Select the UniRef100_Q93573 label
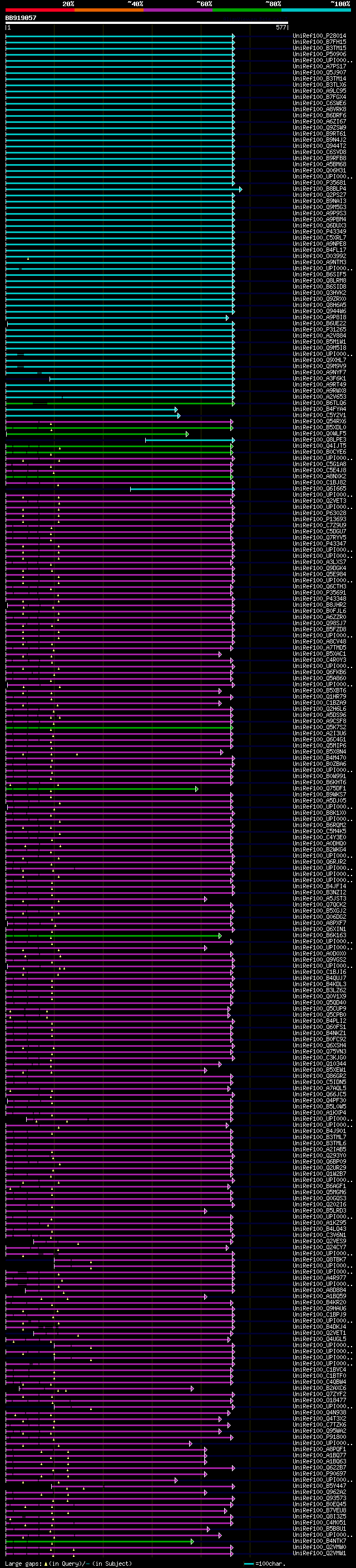Image resolution: width=356 pixels, height=1568 pixels. 319,1498
